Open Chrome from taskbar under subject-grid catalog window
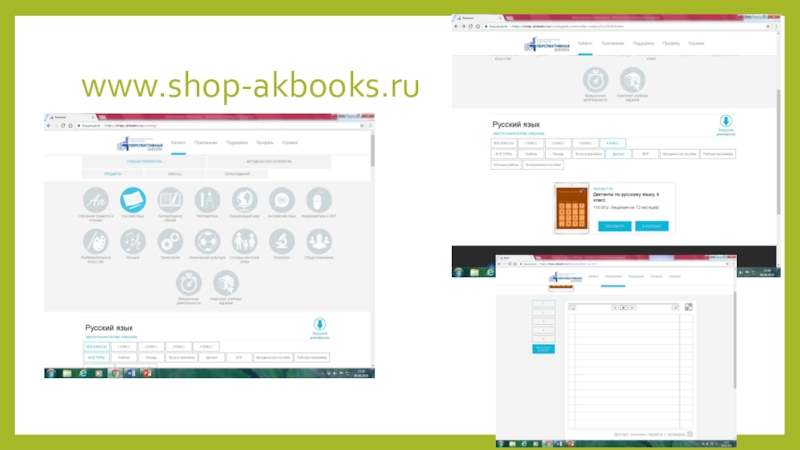This screenshot has height=450, width=800. tap(115, 373)
